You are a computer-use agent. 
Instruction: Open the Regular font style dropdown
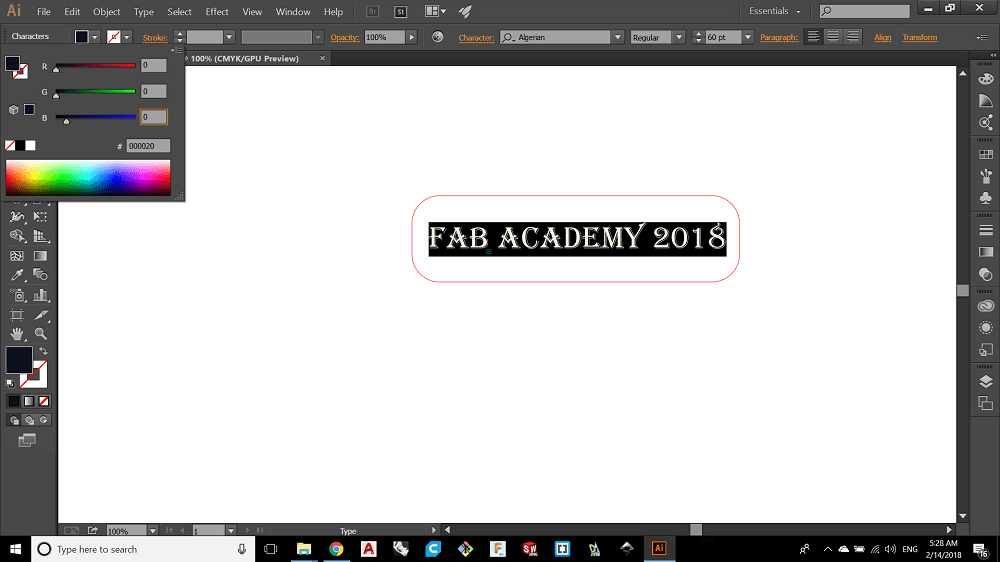point(679,37)
